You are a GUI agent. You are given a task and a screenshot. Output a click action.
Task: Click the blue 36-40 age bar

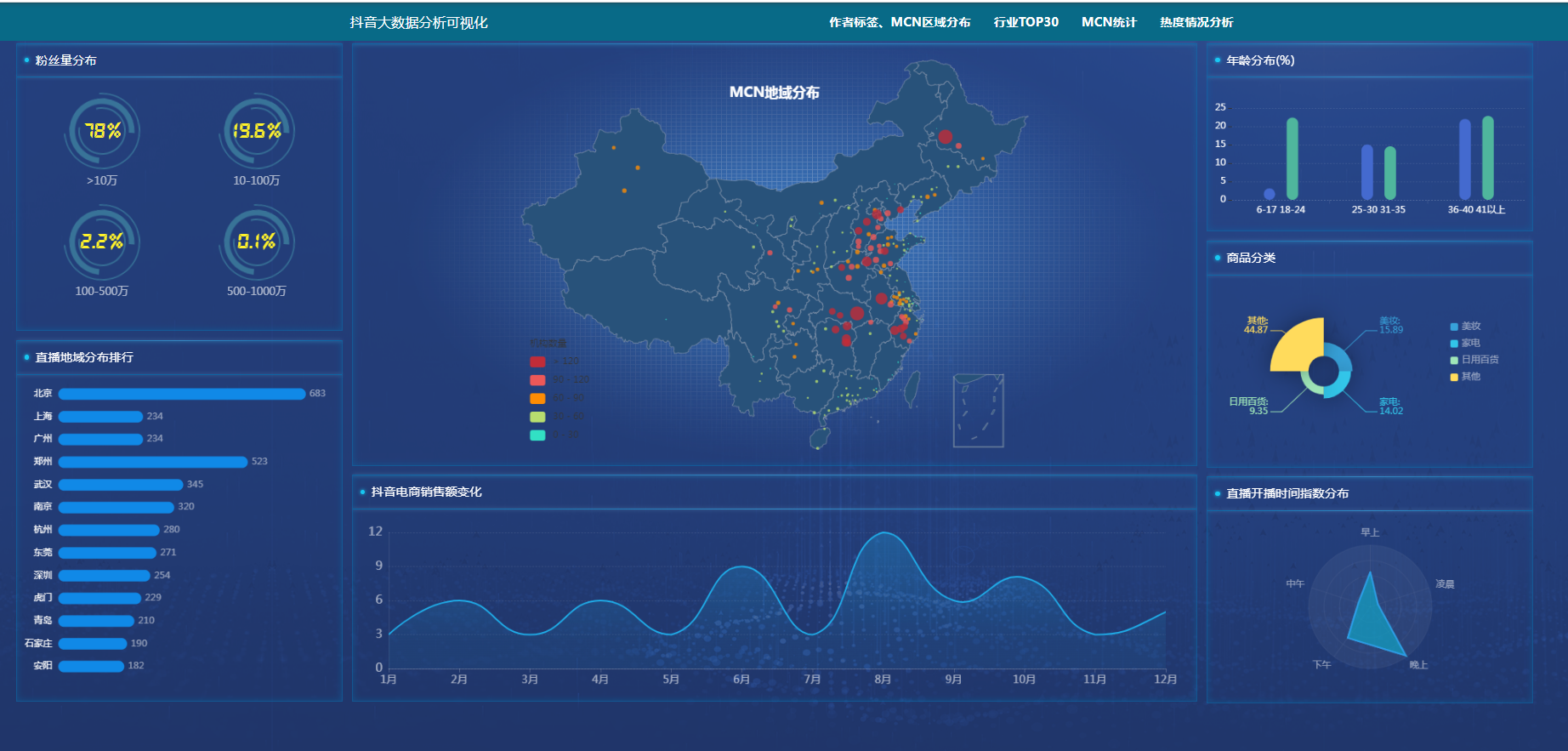point(1464,160)
